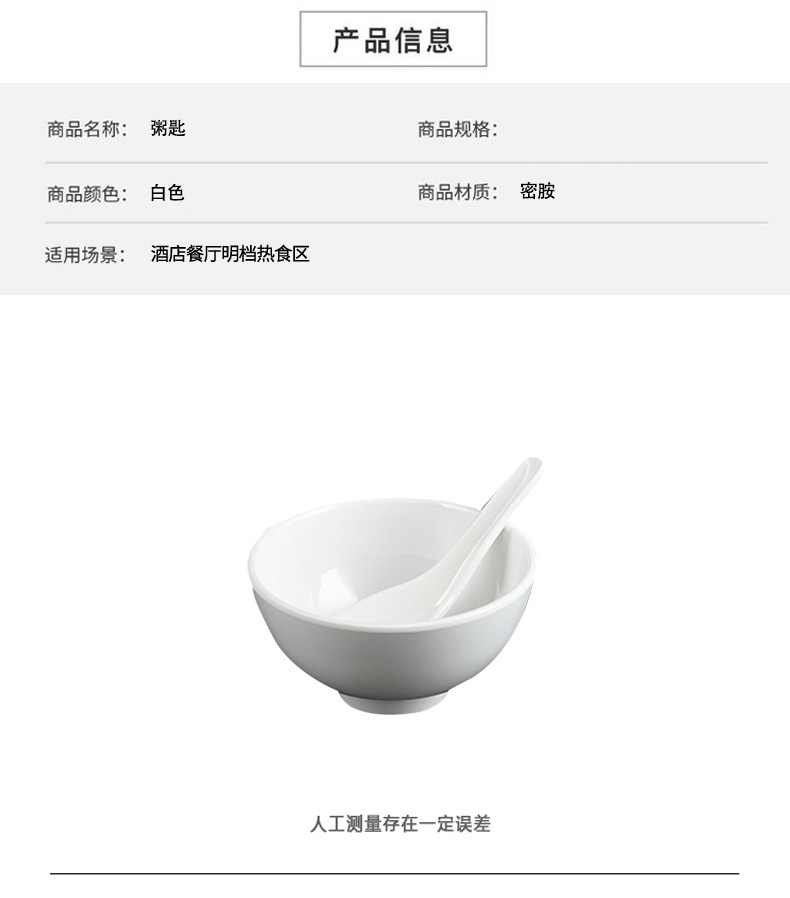Screen dimensions: 790x898
Task: Click the bowl's base foot
Action: coord(392,703)
